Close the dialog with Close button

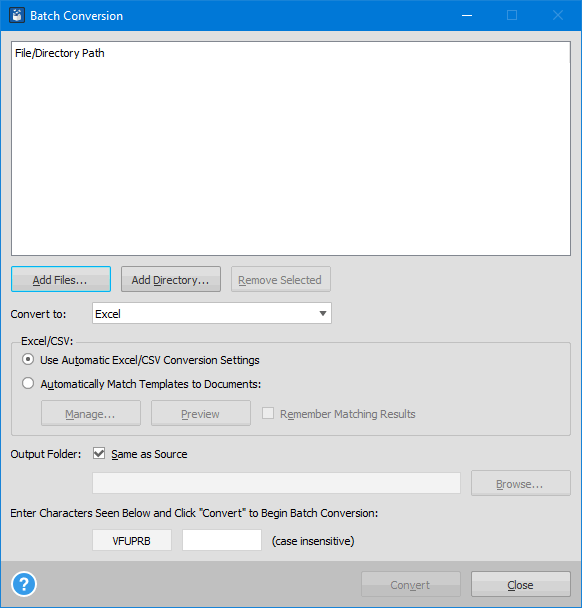(521, 584)
